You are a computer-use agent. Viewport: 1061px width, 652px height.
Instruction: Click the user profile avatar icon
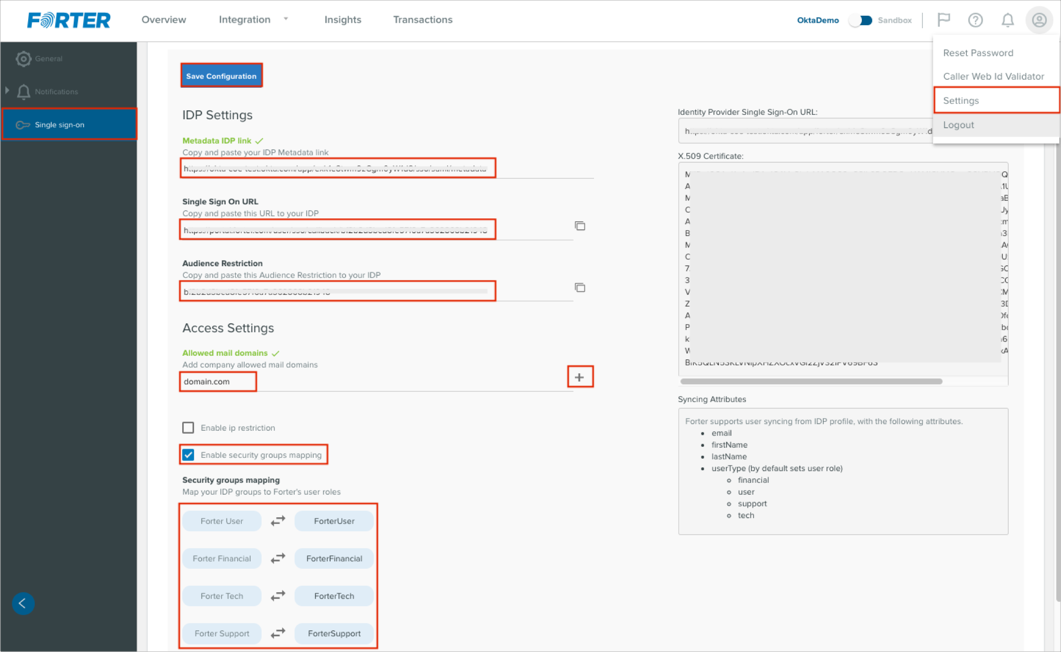[1039, 20]
